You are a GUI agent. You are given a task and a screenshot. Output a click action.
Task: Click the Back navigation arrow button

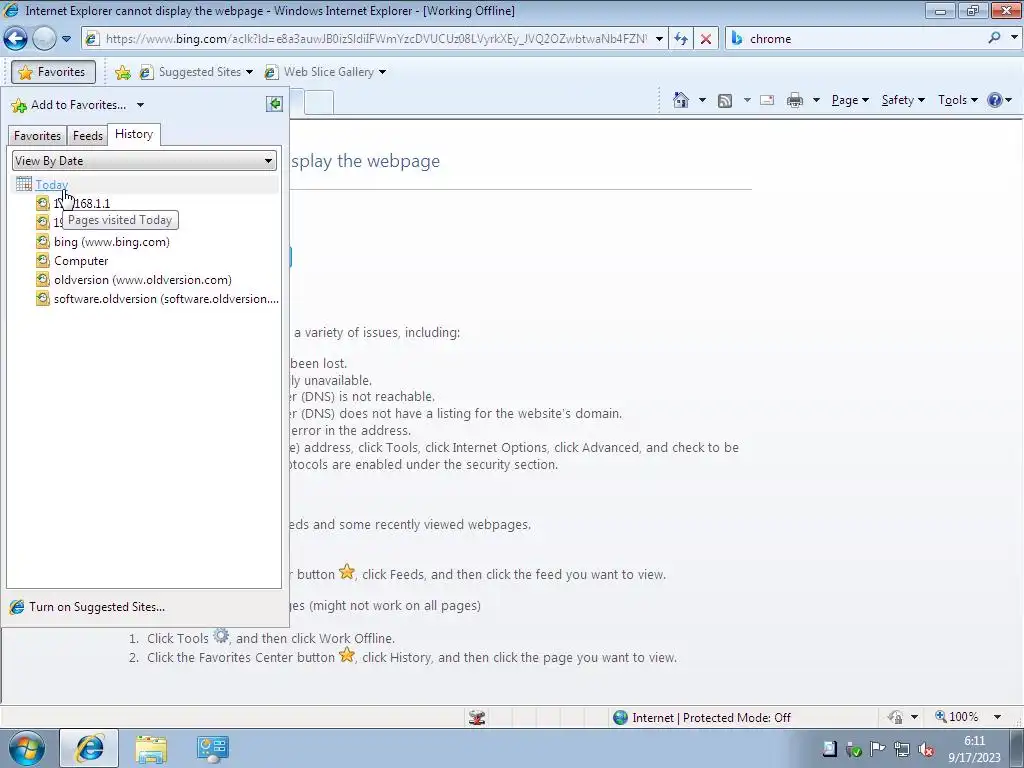[15, 39]
